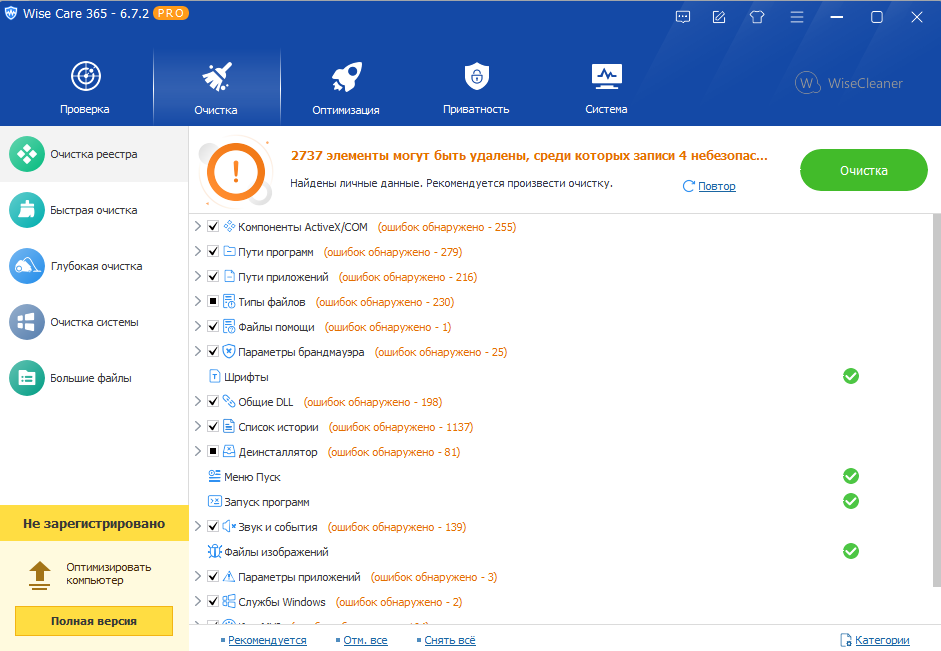The height and width of the screenshot is (651, 941).
Task: Click the Повтор rescan link
Action: tap(717, 186)
